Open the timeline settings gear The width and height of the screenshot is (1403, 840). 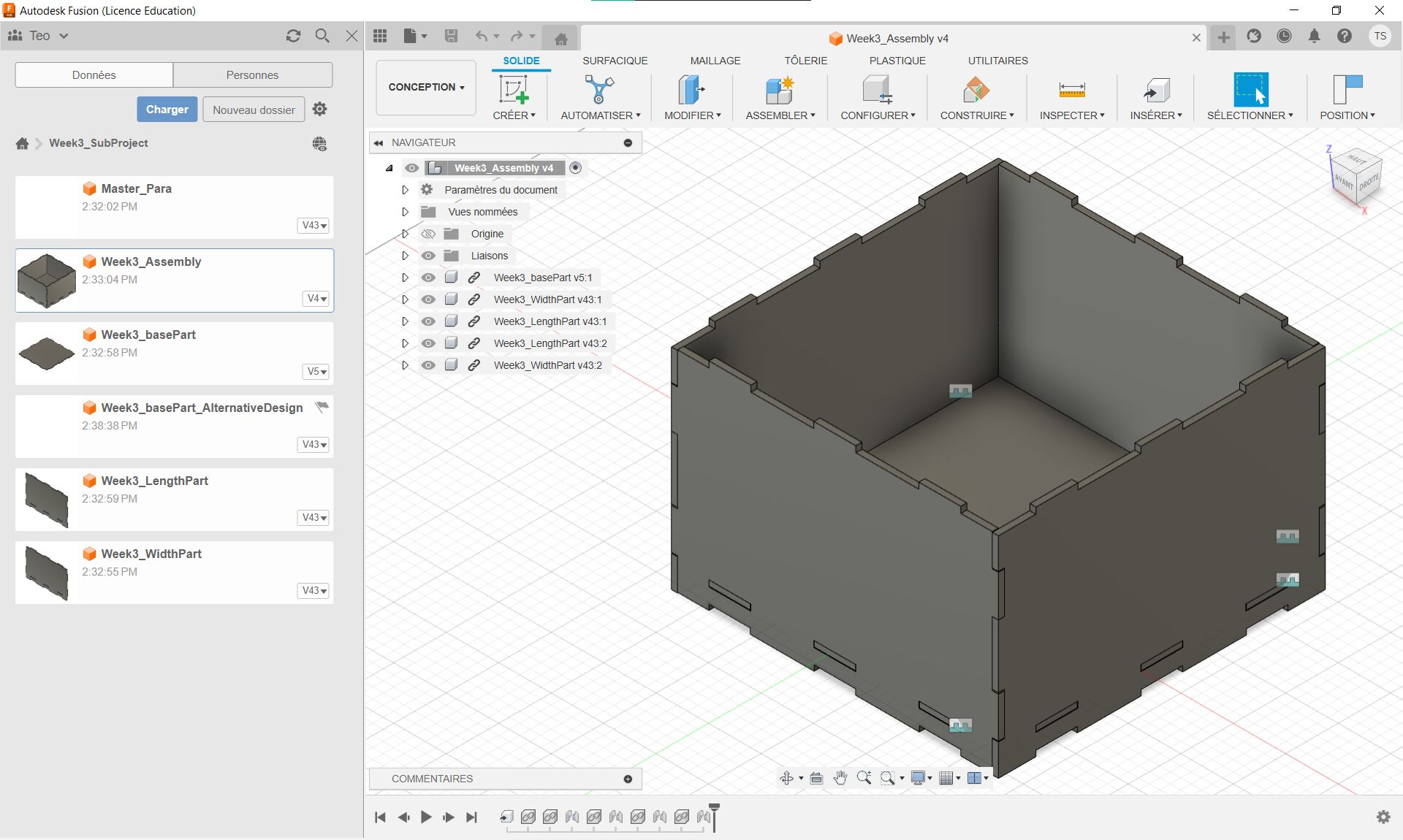click(1383, 817)
